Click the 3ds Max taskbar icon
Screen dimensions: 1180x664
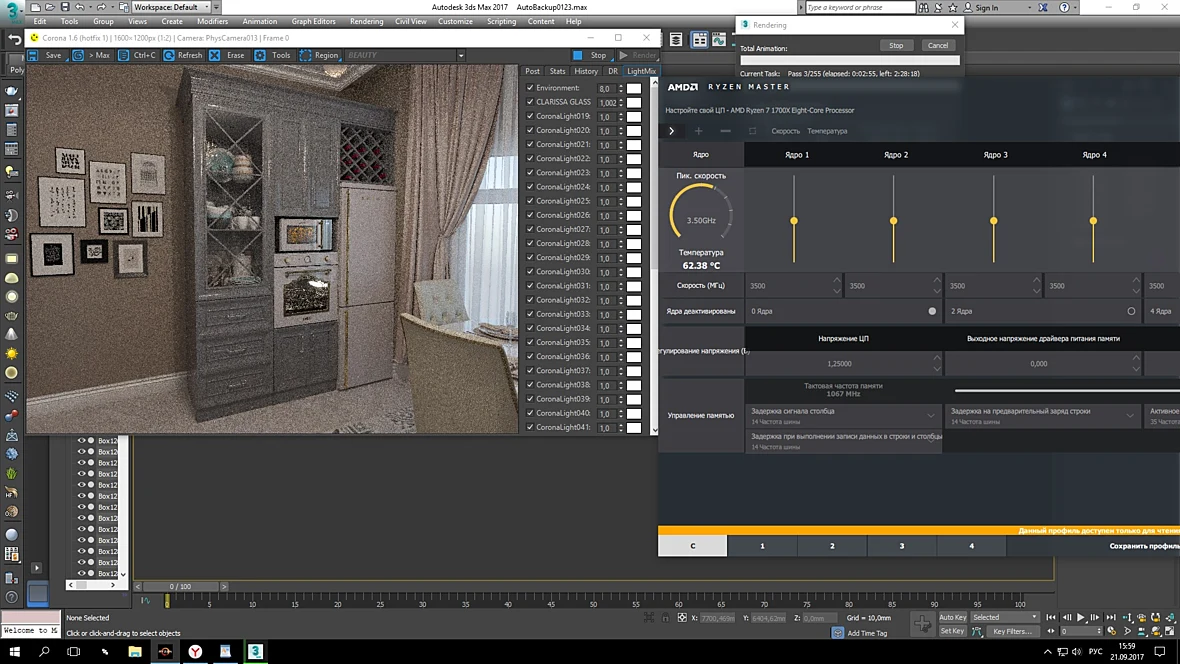coord(255,651)
